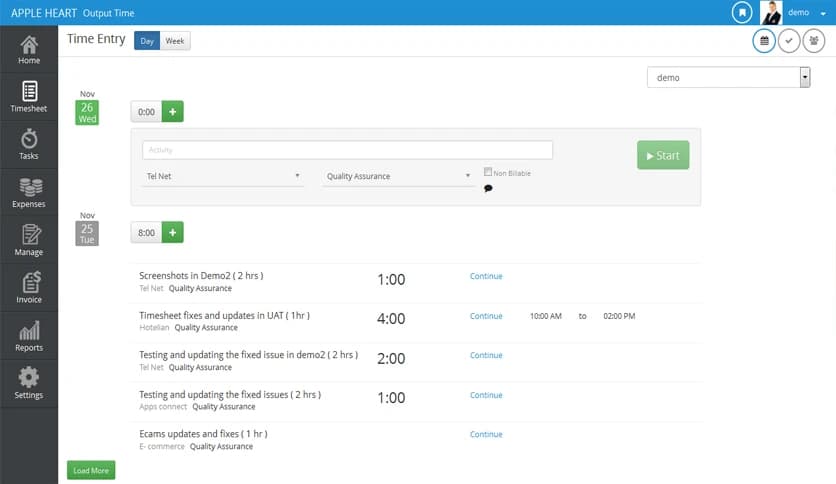Continue the Screenshots in Demo2 entry

pyautogui.click(x=486, y=276)
